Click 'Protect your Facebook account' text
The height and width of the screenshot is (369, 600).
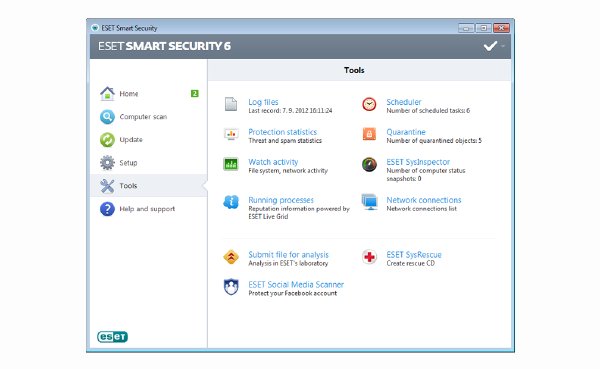tap(293, 293)
